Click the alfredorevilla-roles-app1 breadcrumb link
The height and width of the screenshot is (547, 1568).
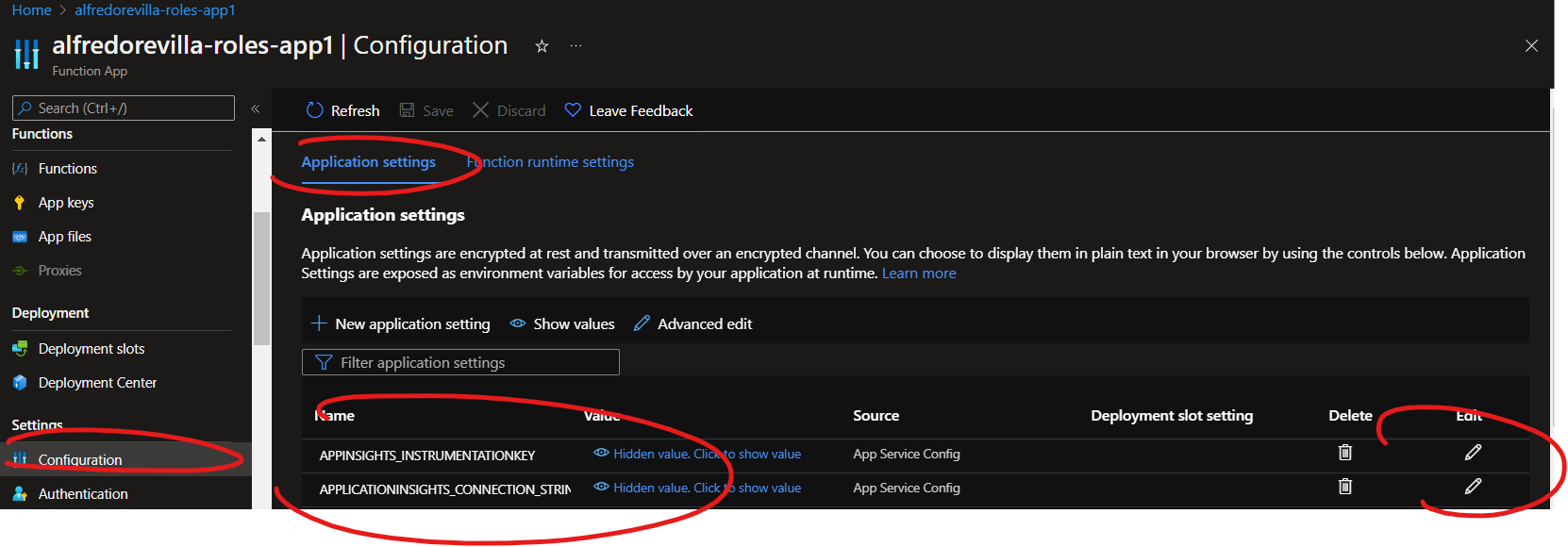(x=155, y=9)
